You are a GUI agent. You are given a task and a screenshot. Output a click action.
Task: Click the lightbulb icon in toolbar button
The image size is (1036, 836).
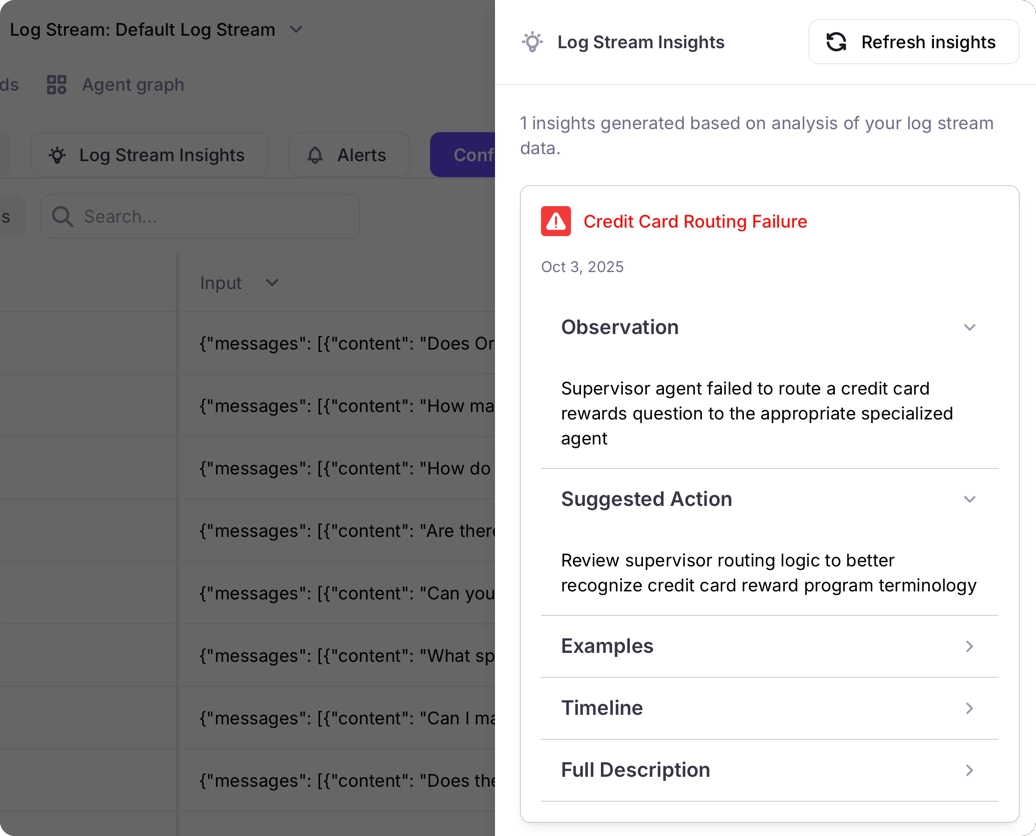click(57, 155)
